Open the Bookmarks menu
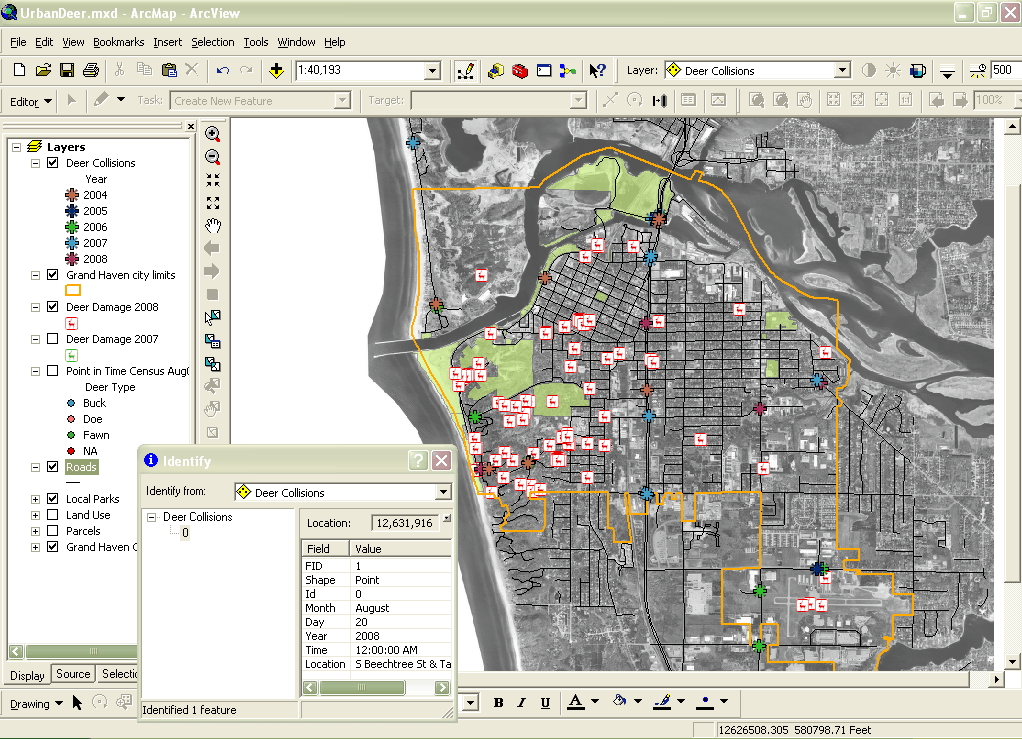Image resolution: width=1022 pixels, height=739 pixels. point(119,42)
